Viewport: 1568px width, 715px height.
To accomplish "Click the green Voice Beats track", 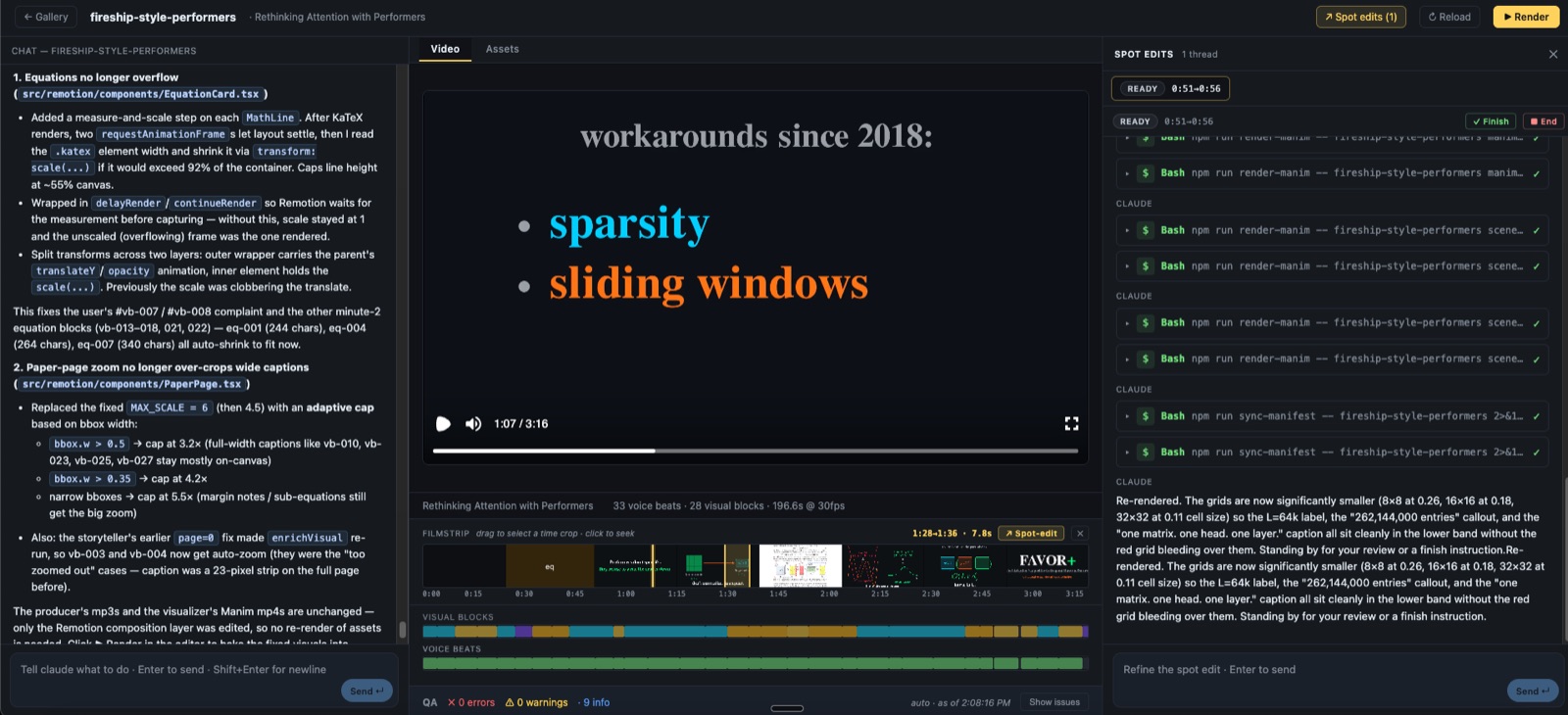I will point(755,663).
